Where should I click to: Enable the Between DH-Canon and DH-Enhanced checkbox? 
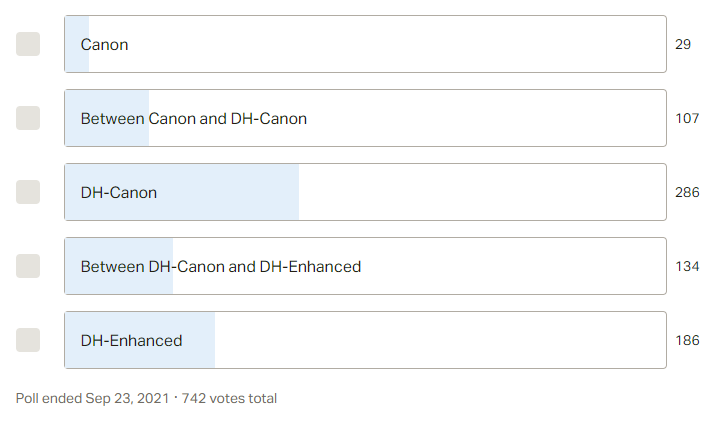click(x=28, y=266)
